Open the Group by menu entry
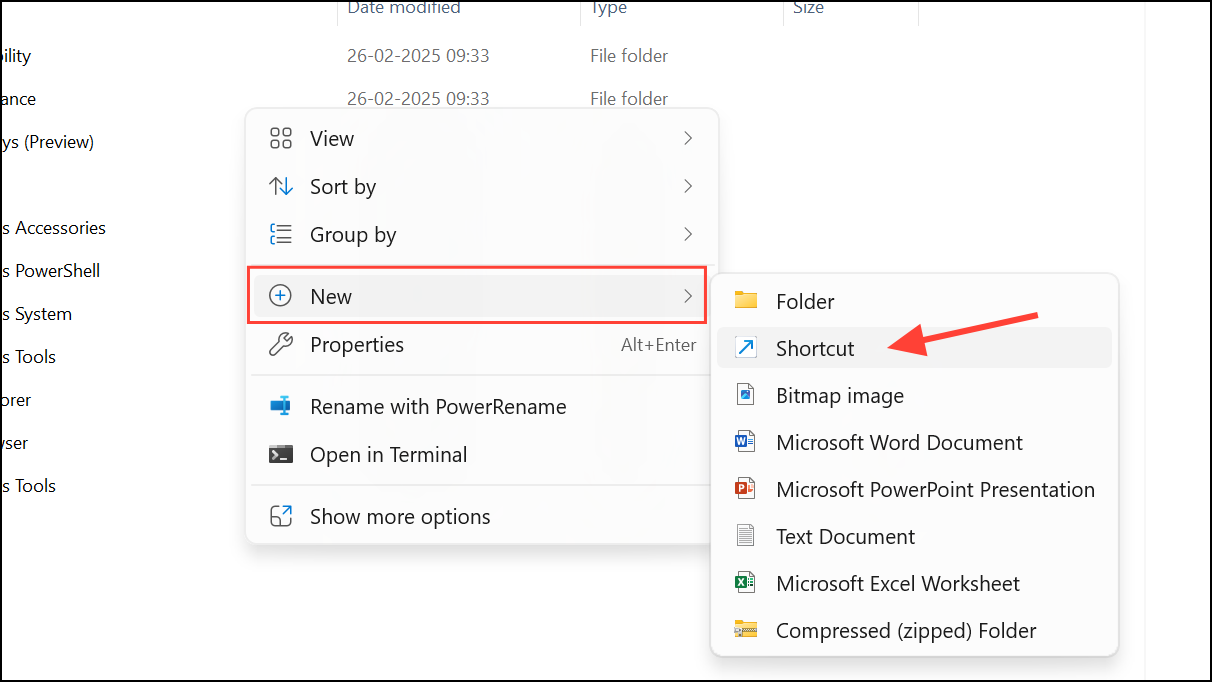Viewport: 1212px width, 682px height. pyautogui.click(x=482, y=235)
